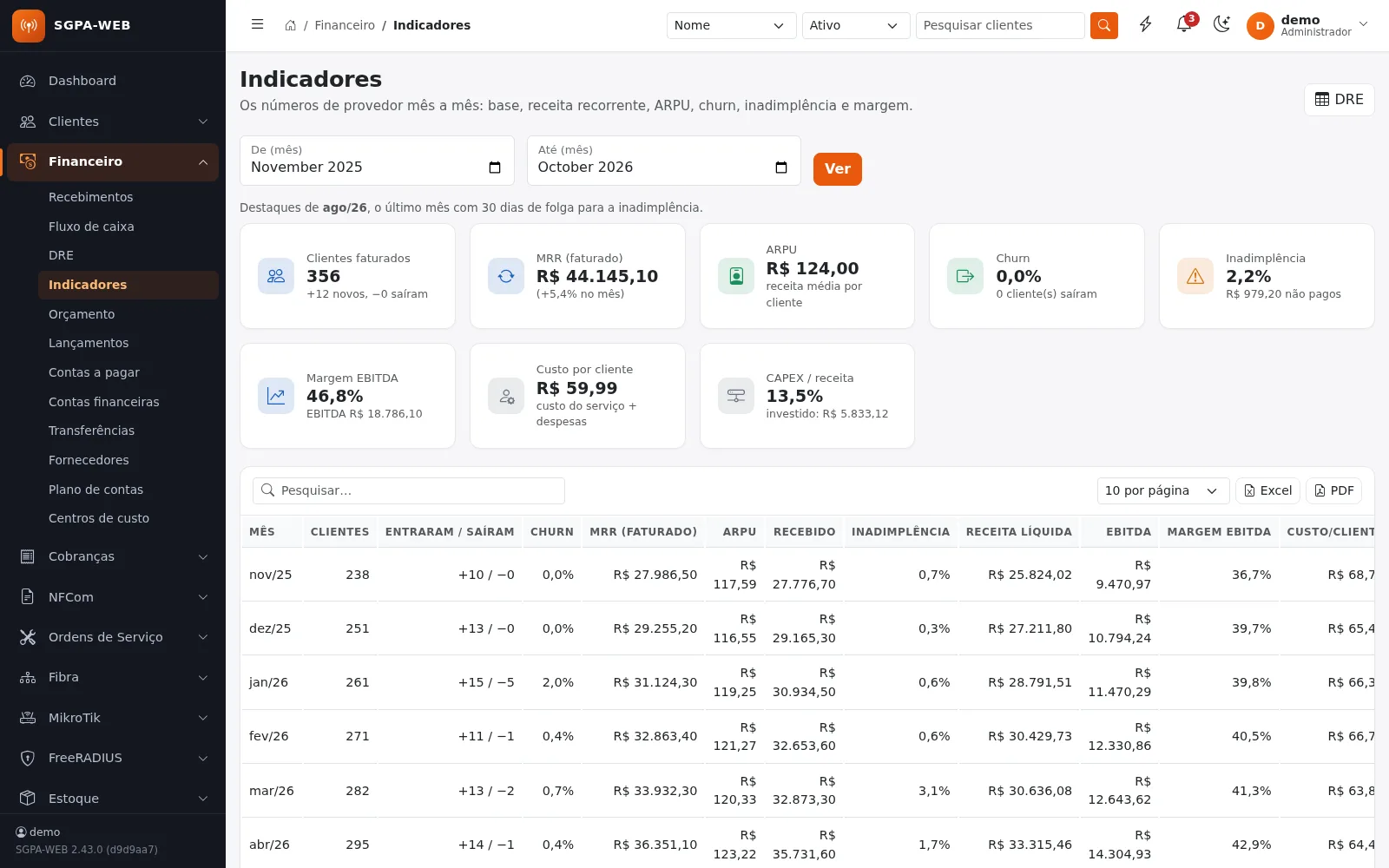Click the MRR (faturado) refresh icon
The height and width of the screenshot is (868, 1389).
click(x=506, y=276)
